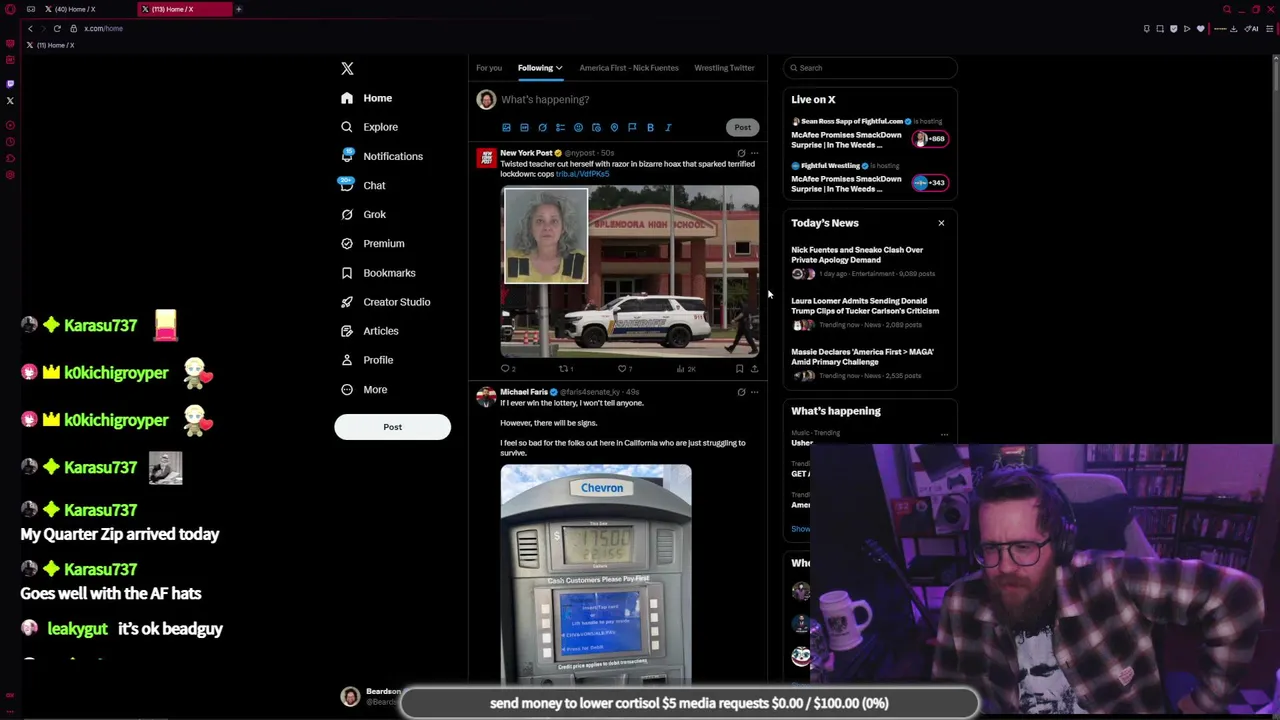This screenshot has height=720, width=1280.
Task: Click the browser back button
Action: click(30, 29)
